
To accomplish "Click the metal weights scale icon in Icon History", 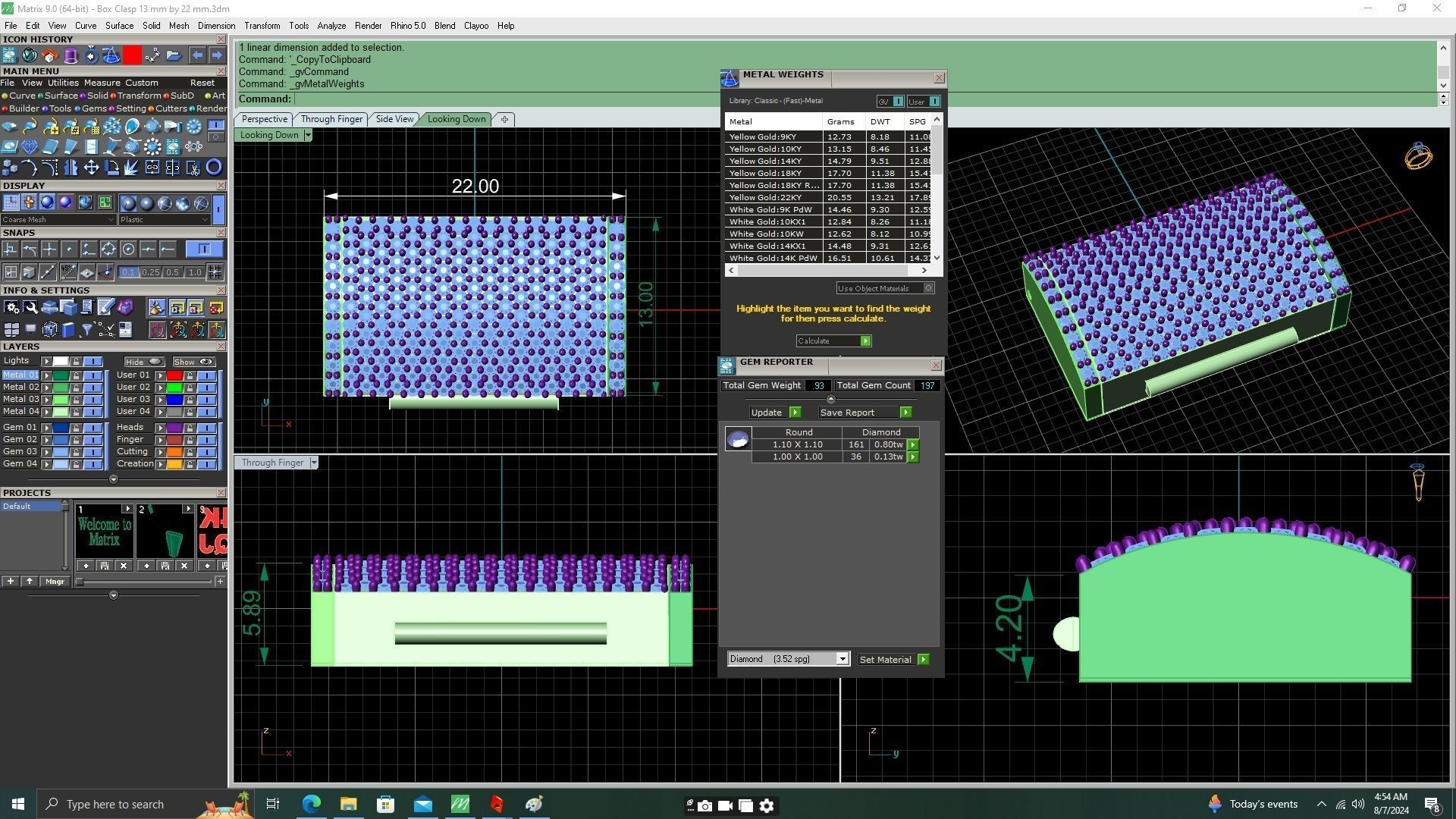I will (x=111, y=55).
